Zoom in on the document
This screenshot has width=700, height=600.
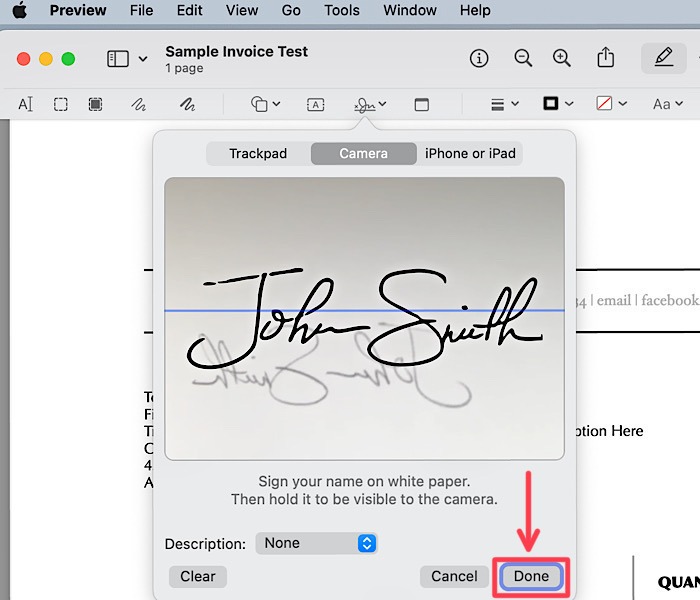[x=561, y=58]
